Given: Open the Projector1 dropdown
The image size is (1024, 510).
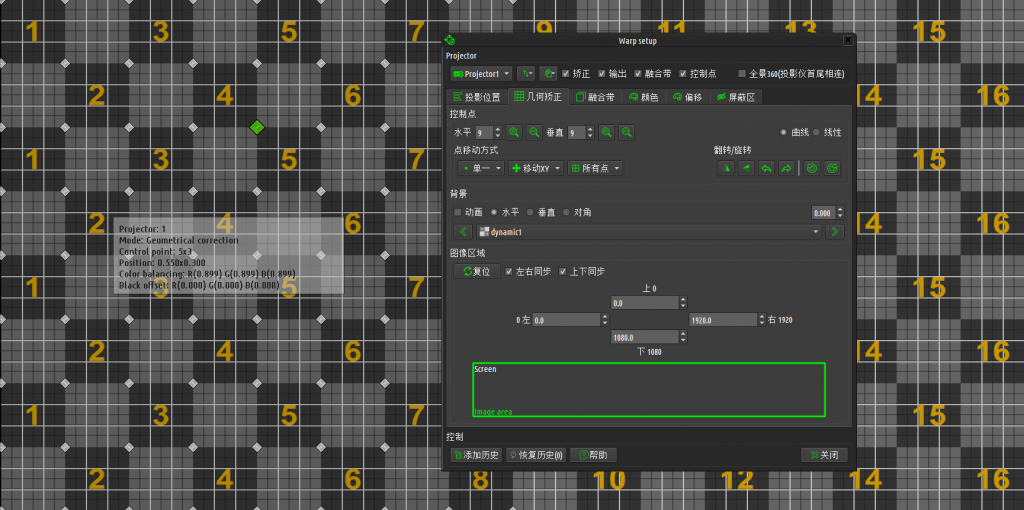Looking at the screenshot, I should pyautogui.click(x=481, y=74).
